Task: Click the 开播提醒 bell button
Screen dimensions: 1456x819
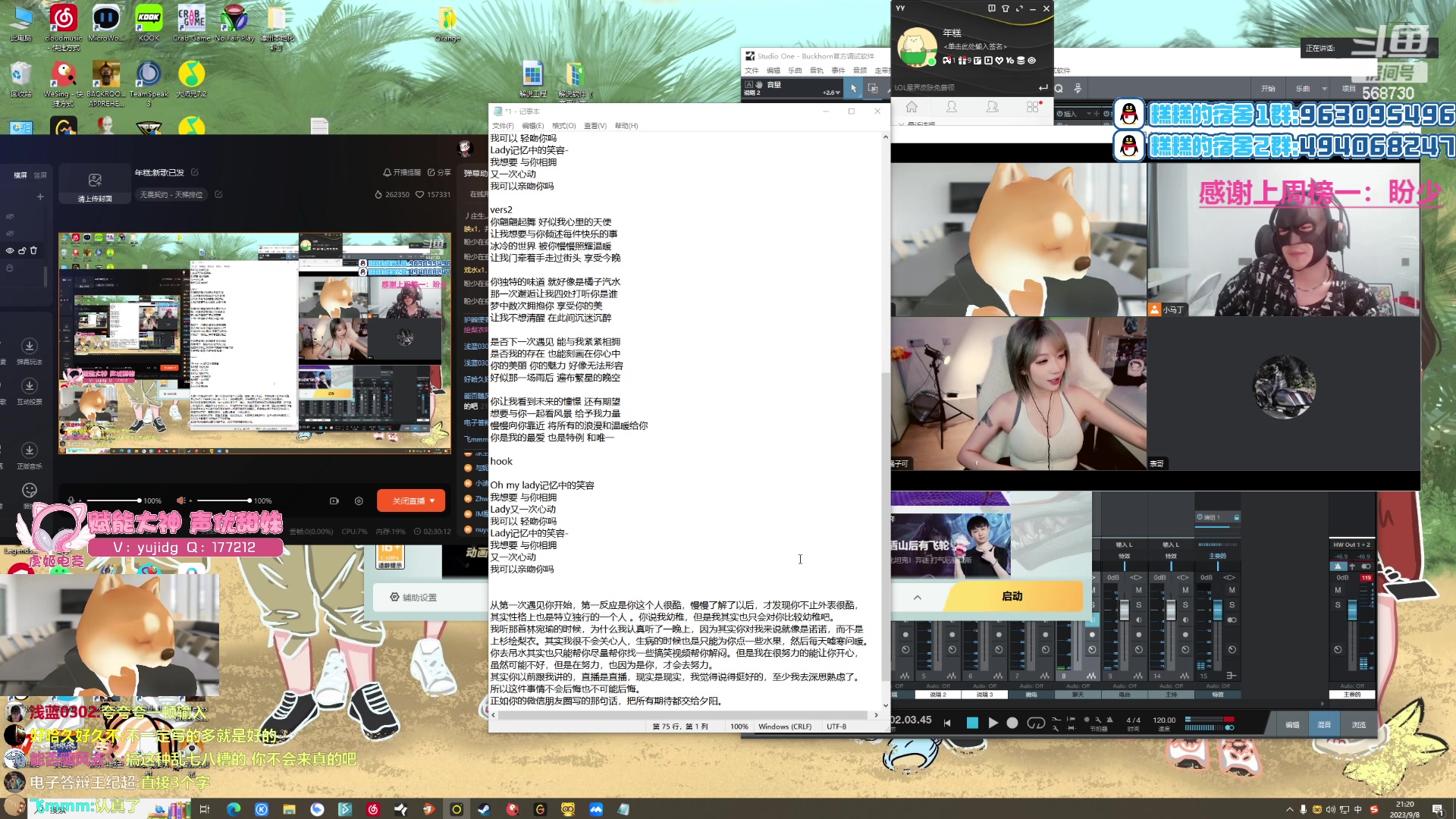Action: [401, 172]
